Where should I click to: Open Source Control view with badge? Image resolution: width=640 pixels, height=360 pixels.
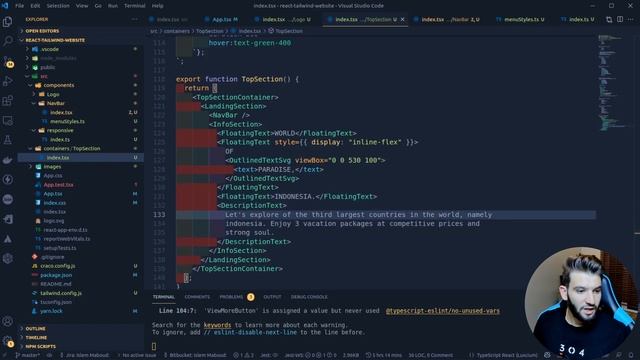tap(7, 61)
